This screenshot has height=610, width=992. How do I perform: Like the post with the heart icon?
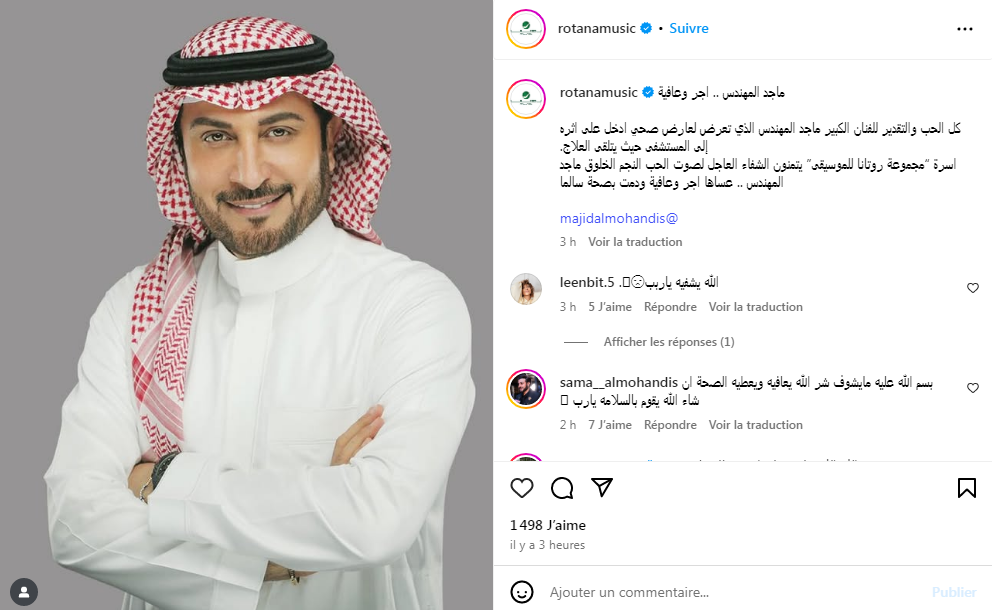[x=522, y=488]
